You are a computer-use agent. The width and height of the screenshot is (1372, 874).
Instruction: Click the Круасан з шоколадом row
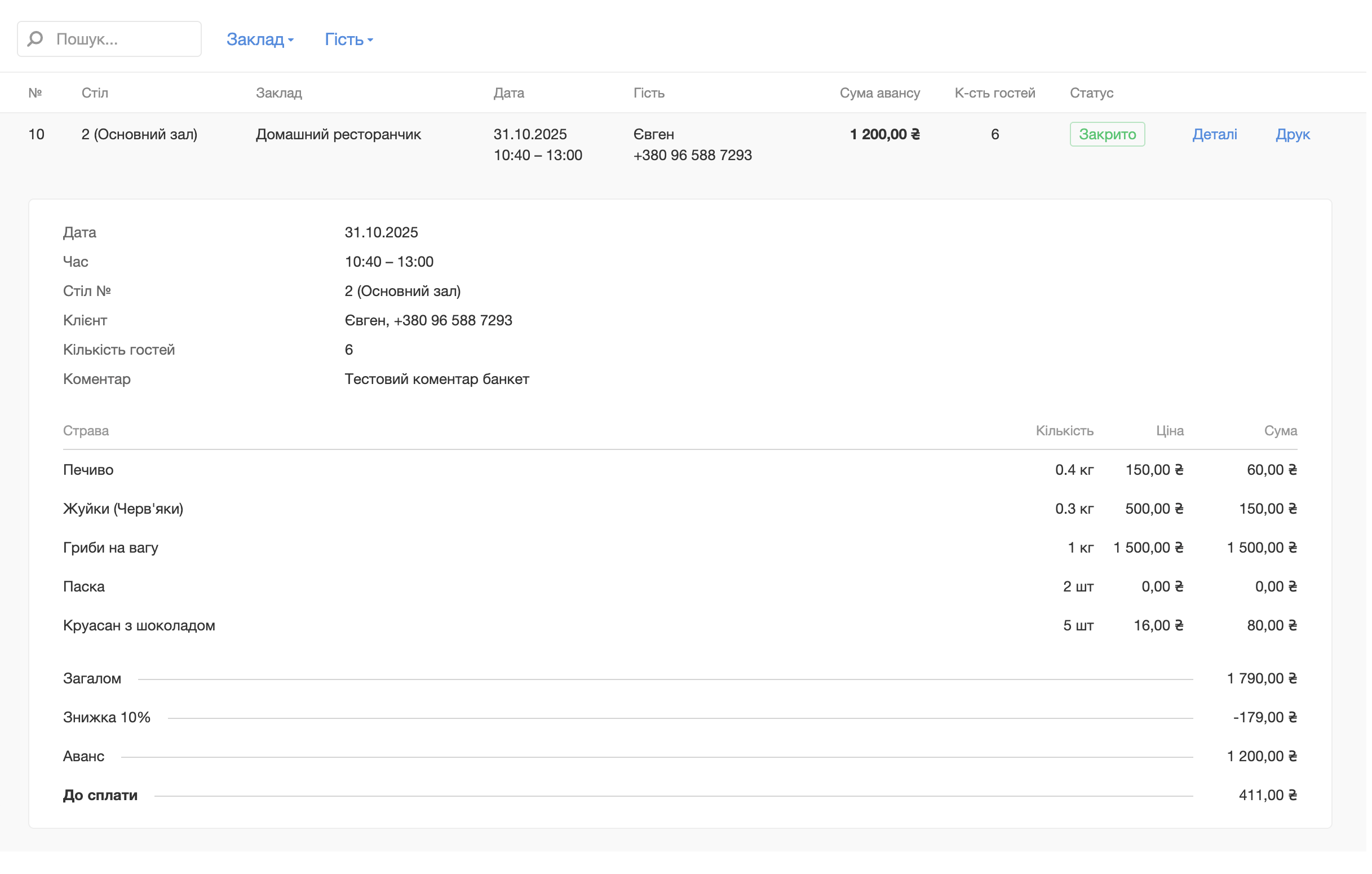[x=139, y=625]
